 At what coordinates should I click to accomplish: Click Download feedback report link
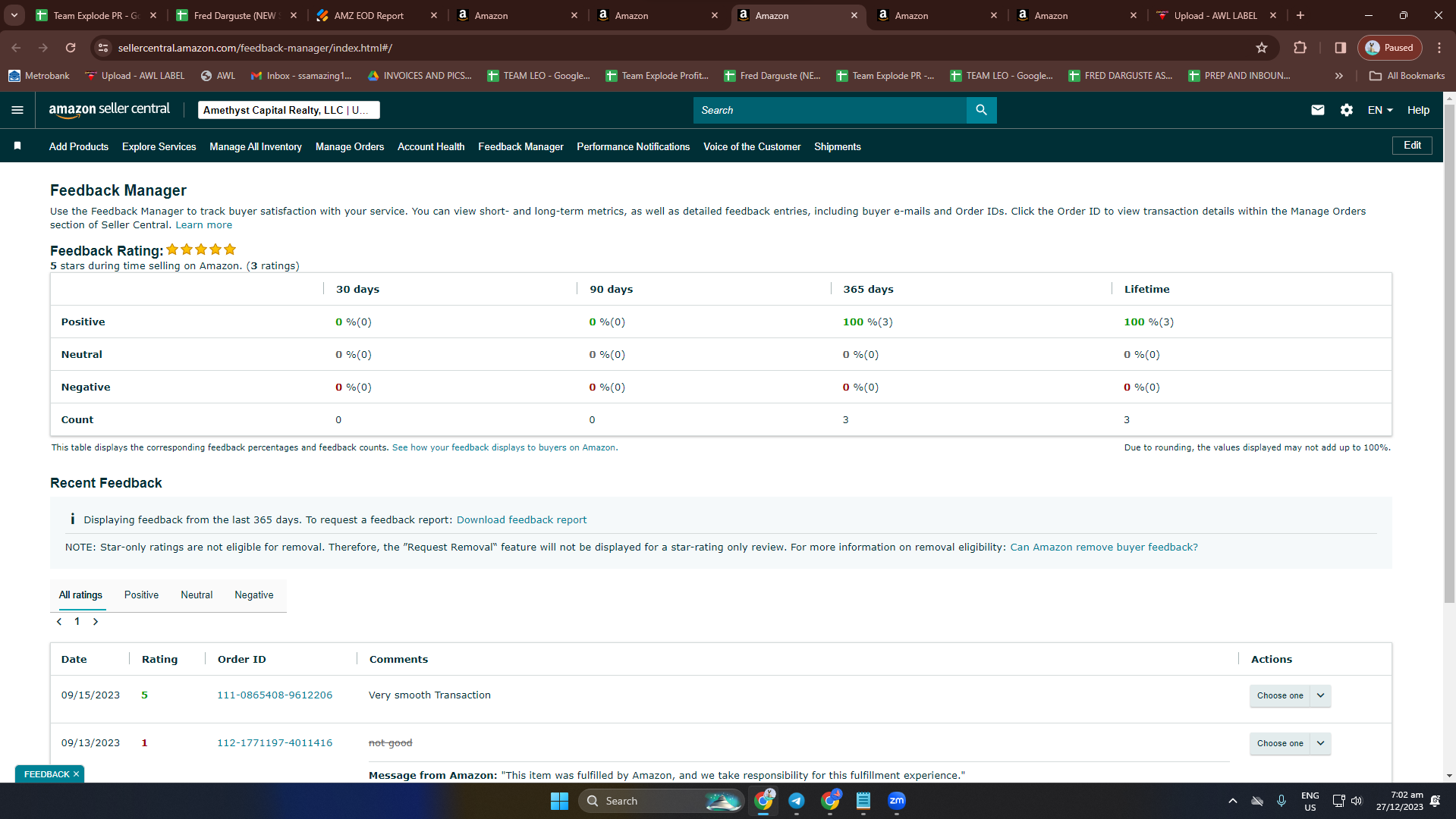point(521,520)
